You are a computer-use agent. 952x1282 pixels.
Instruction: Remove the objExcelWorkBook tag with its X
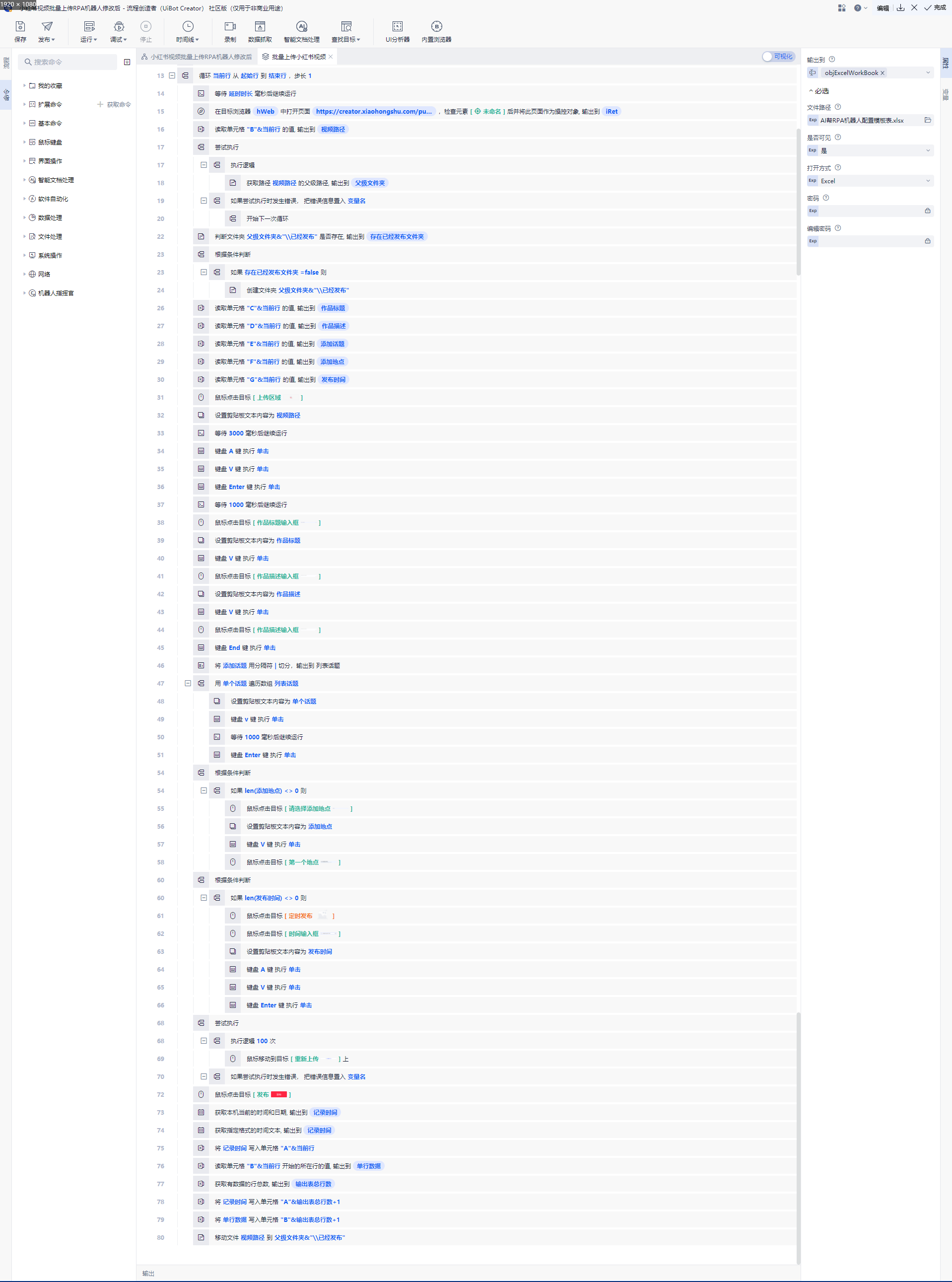(883, 72)
